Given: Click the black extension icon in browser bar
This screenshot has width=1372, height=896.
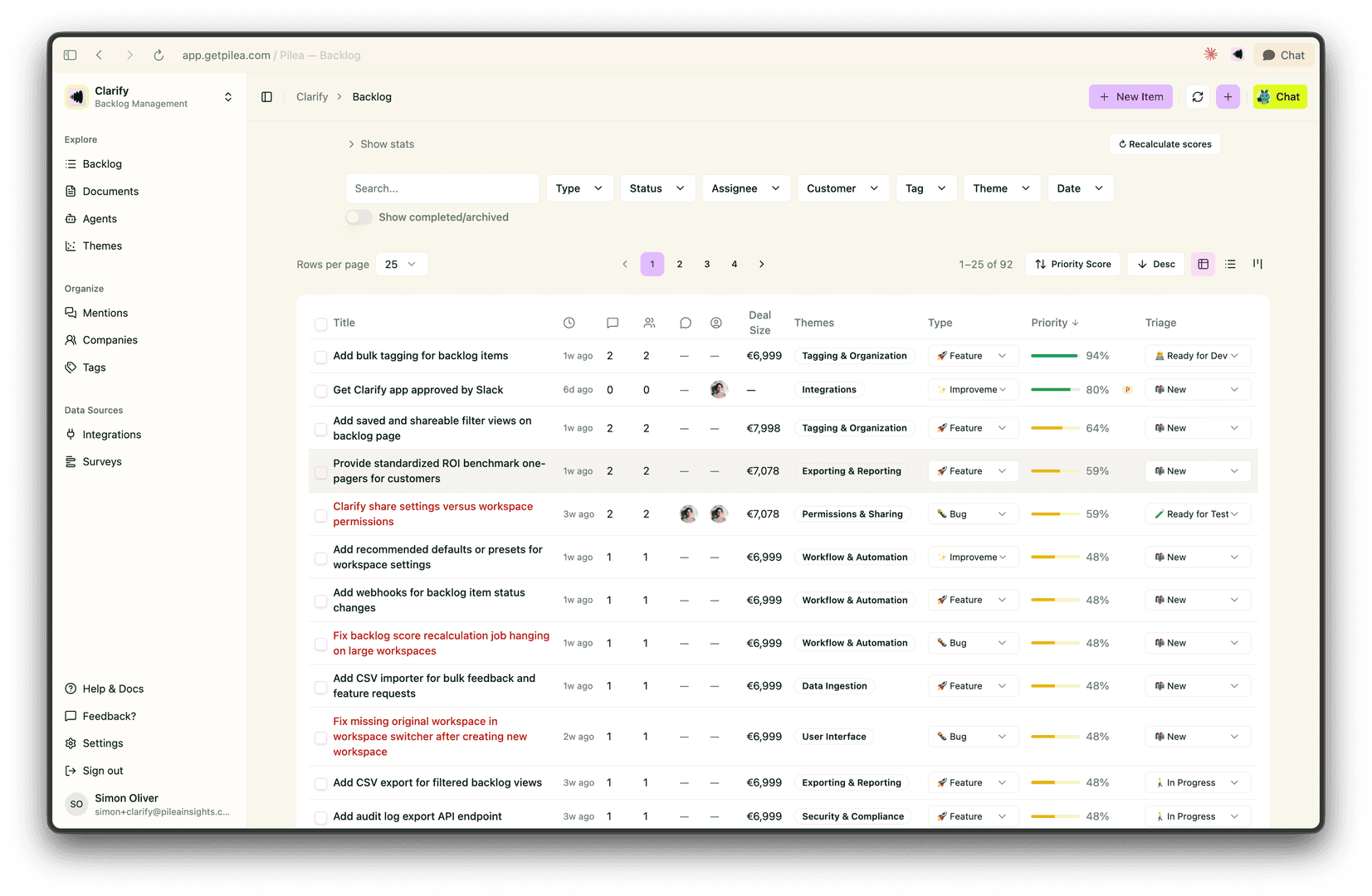Looking at the screenshot, I should tap(1238, 54).
